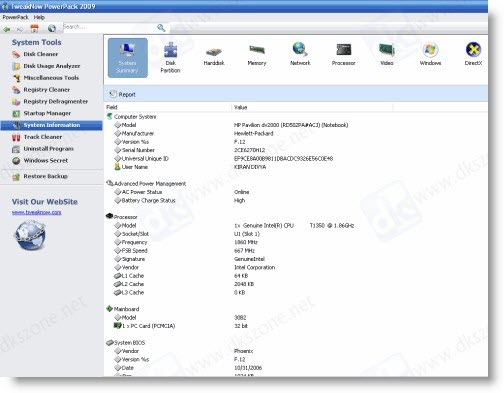This screenshot has width=504, height=393.
Task: Click the Miscellaneous Tools sidebar icon
Action: pyautogui.click(x=16, y=78)
